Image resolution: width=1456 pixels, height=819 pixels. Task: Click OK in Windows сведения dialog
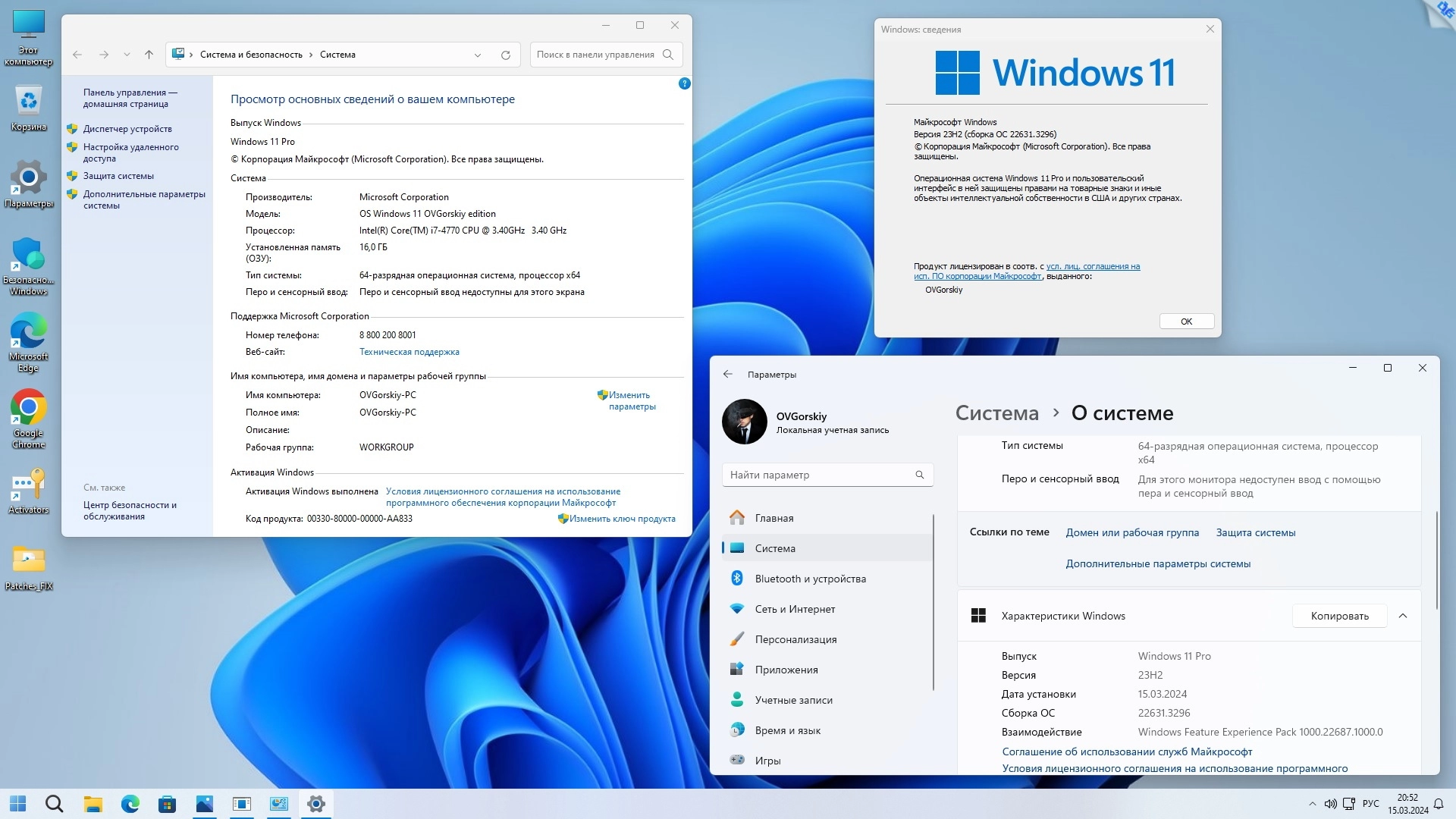1186,322
